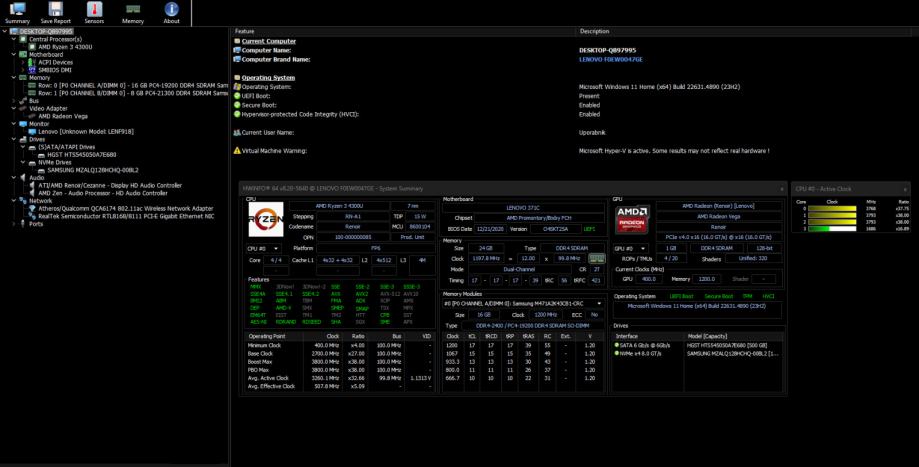
Task: Click the Save Report floppy icon
Action: pyautogui.click(x=55, y=12)
